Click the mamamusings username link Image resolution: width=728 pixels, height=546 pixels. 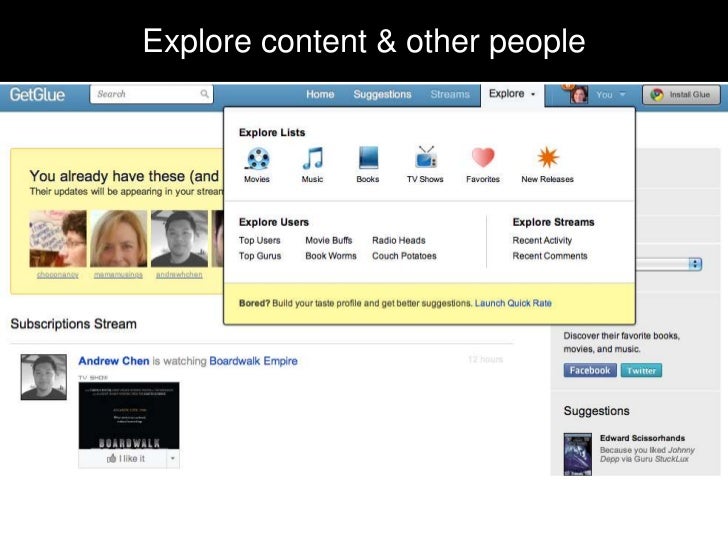coord(118,275)
